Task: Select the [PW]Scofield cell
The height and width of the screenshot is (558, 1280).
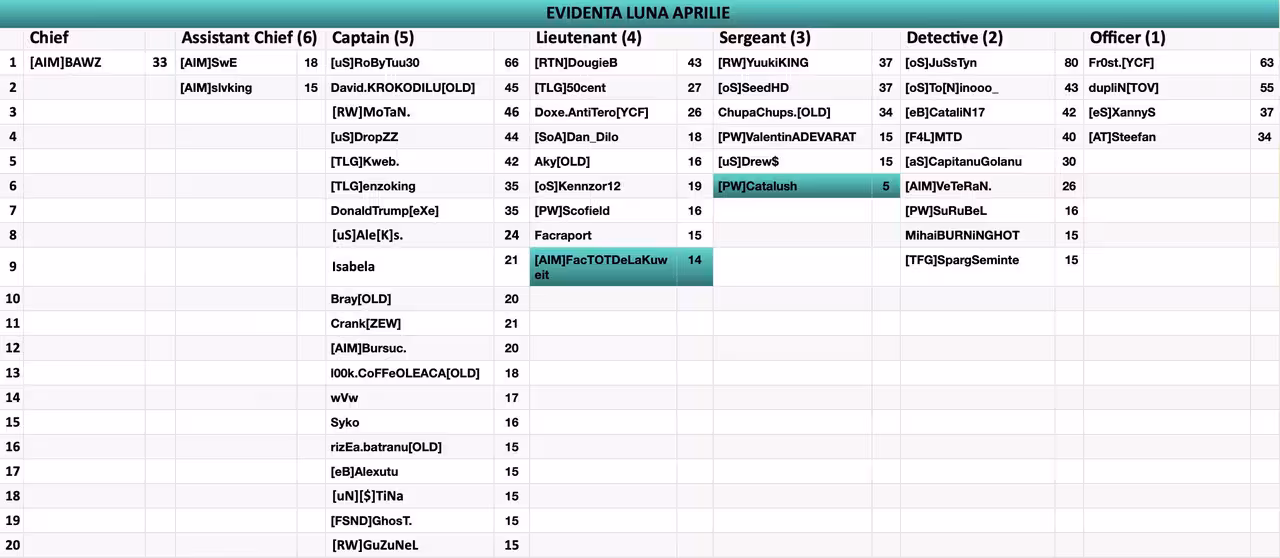Action: click(x=603, y=210)
